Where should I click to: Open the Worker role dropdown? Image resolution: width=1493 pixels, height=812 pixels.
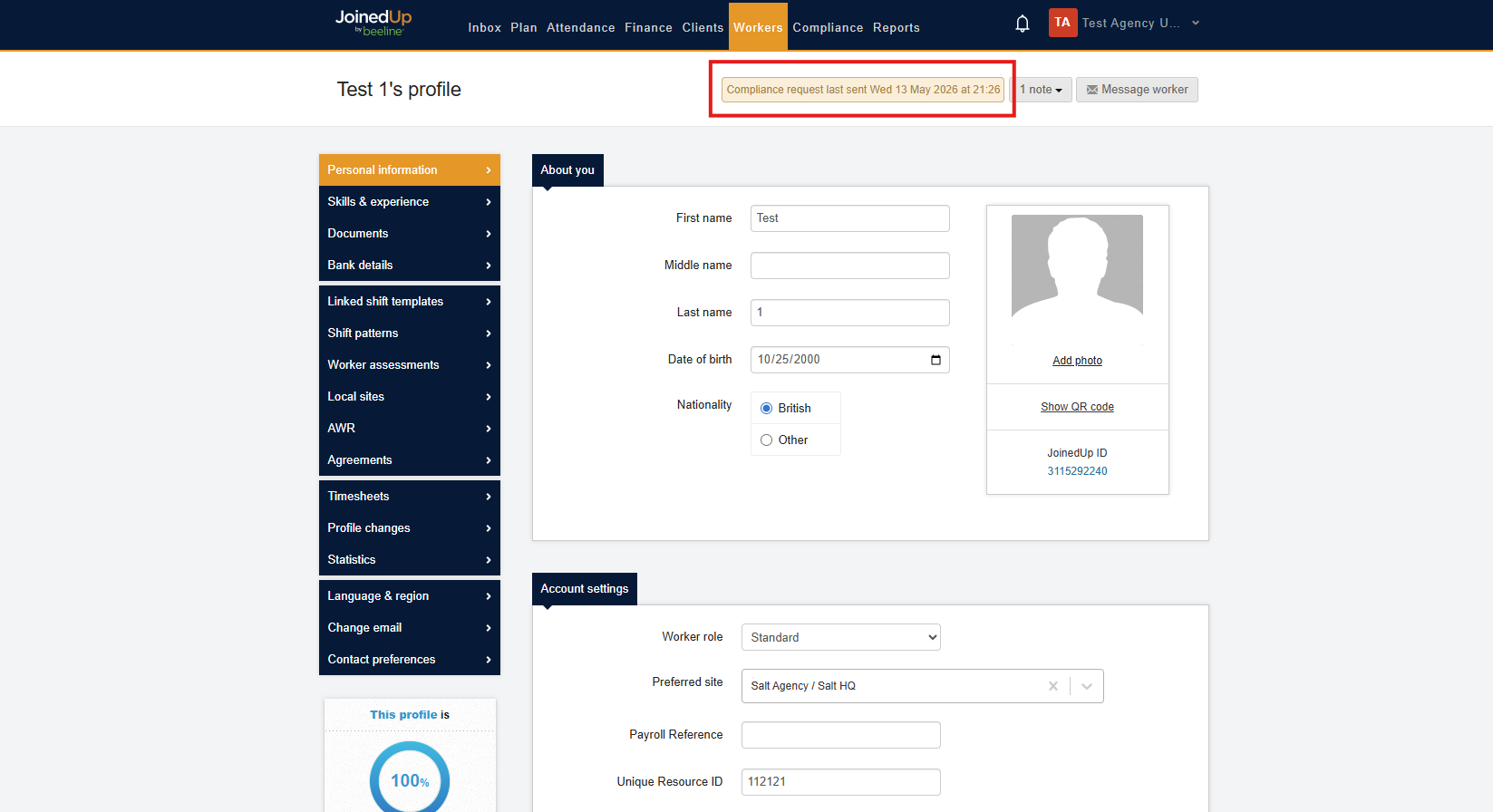(x=840, y=637)
